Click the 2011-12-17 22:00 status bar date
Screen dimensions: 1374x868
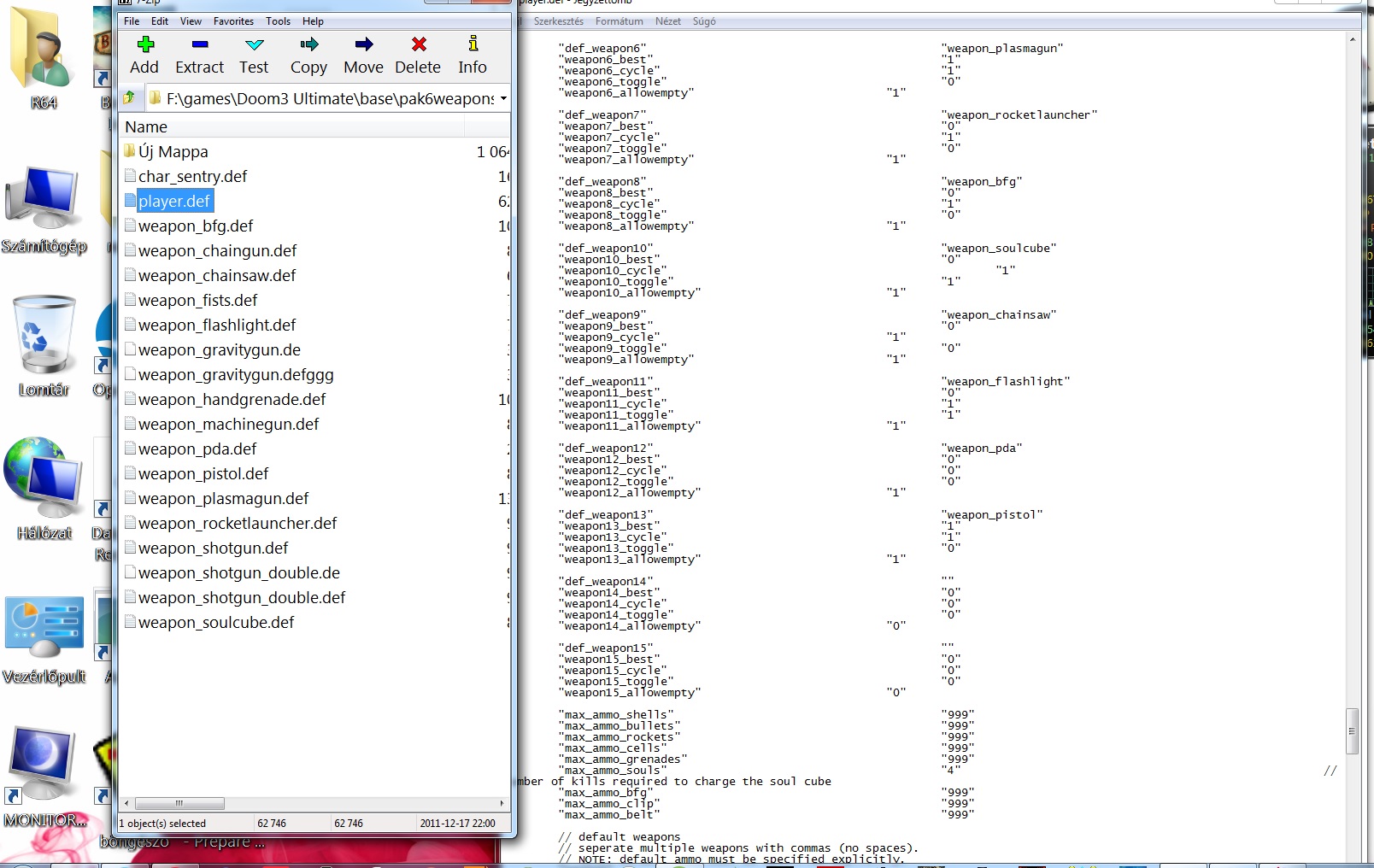[458, 824]
